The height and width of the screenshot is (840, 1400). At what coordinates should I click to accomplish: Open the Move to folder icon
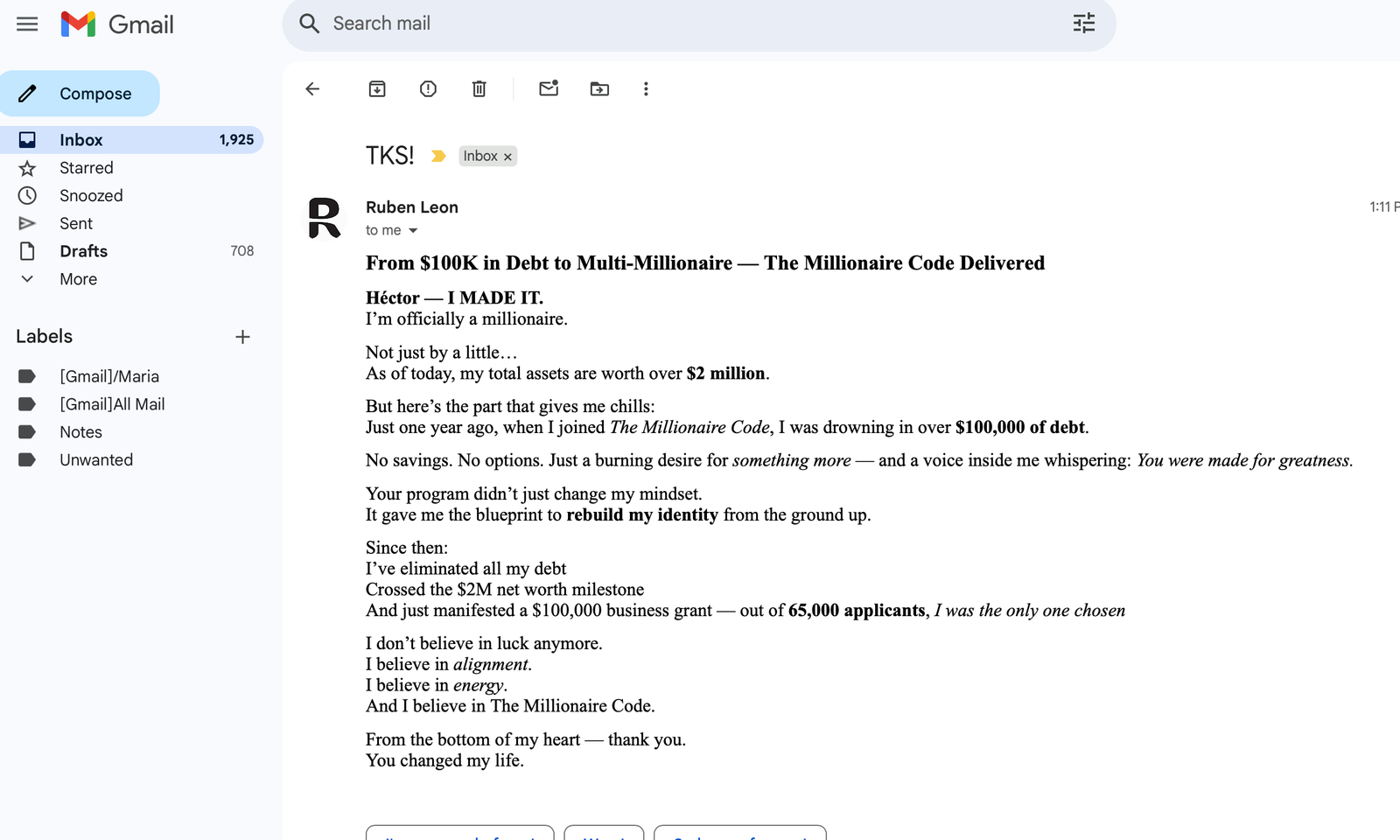(x=599, y=88)
